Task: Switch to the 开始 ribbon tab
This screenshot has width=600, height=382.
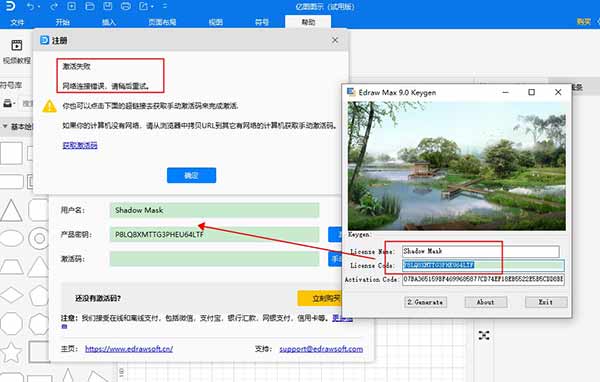Action: pyautogui.click(x=63, y=22)
